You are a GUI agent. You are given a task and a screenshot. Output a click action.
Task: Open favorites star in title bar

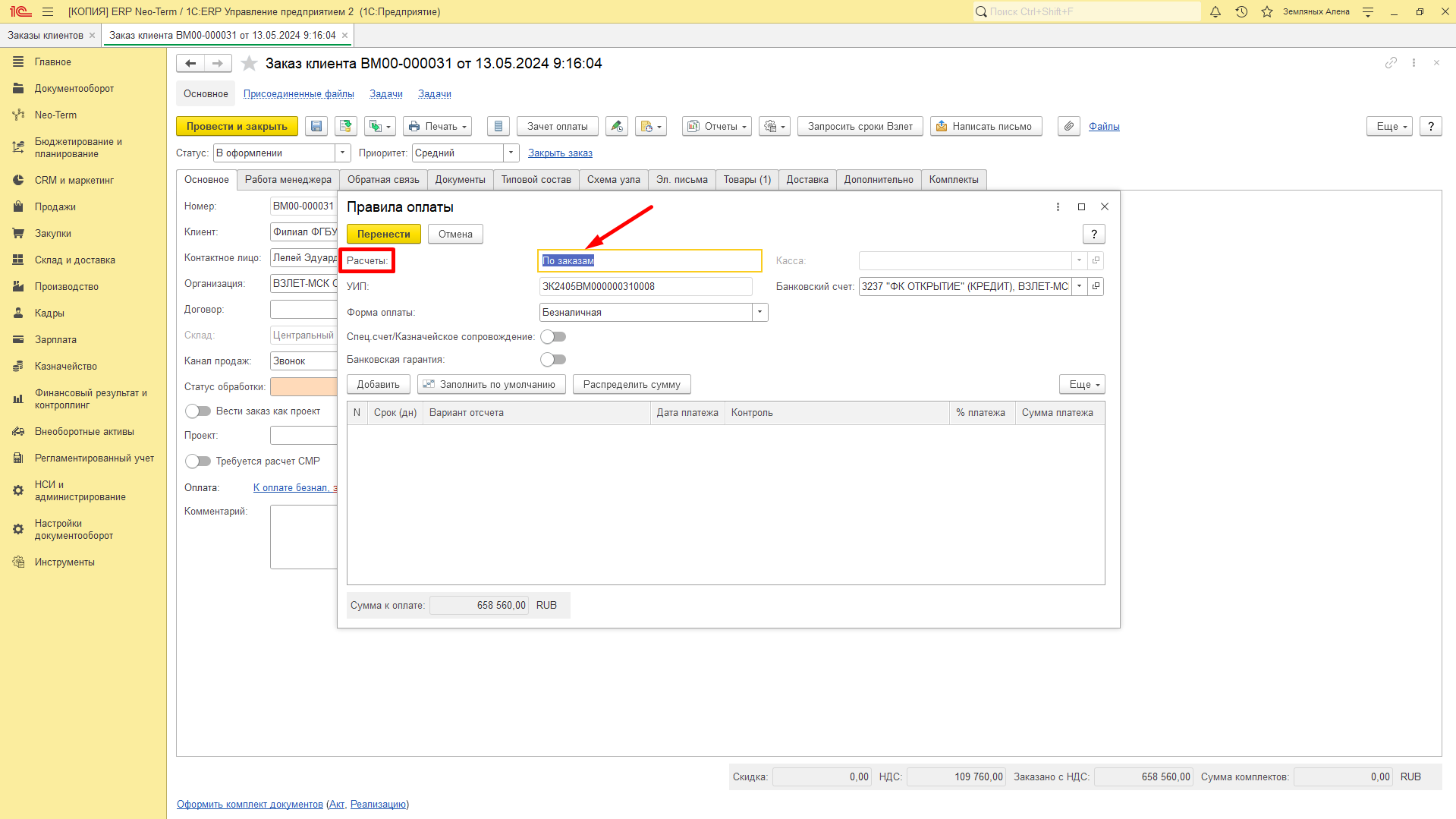[x=1267, y=11]
